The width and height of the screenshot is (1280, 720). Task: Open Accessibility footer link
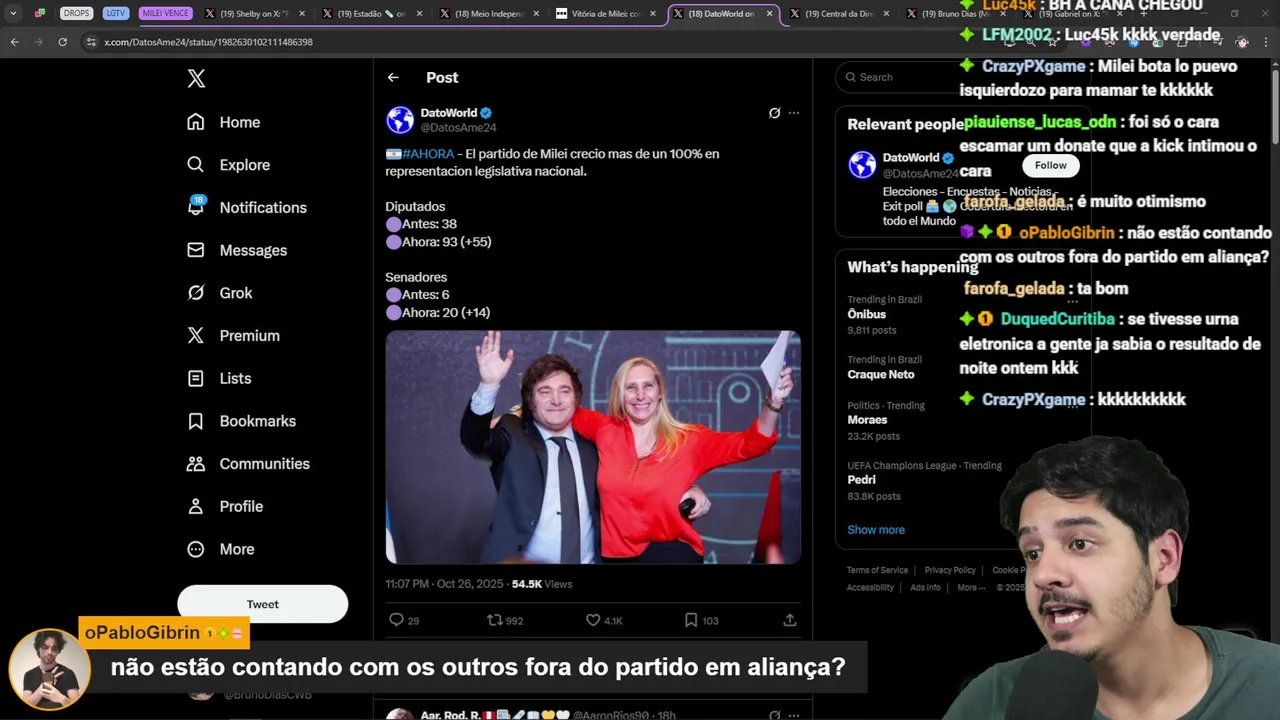coord(870,587)
